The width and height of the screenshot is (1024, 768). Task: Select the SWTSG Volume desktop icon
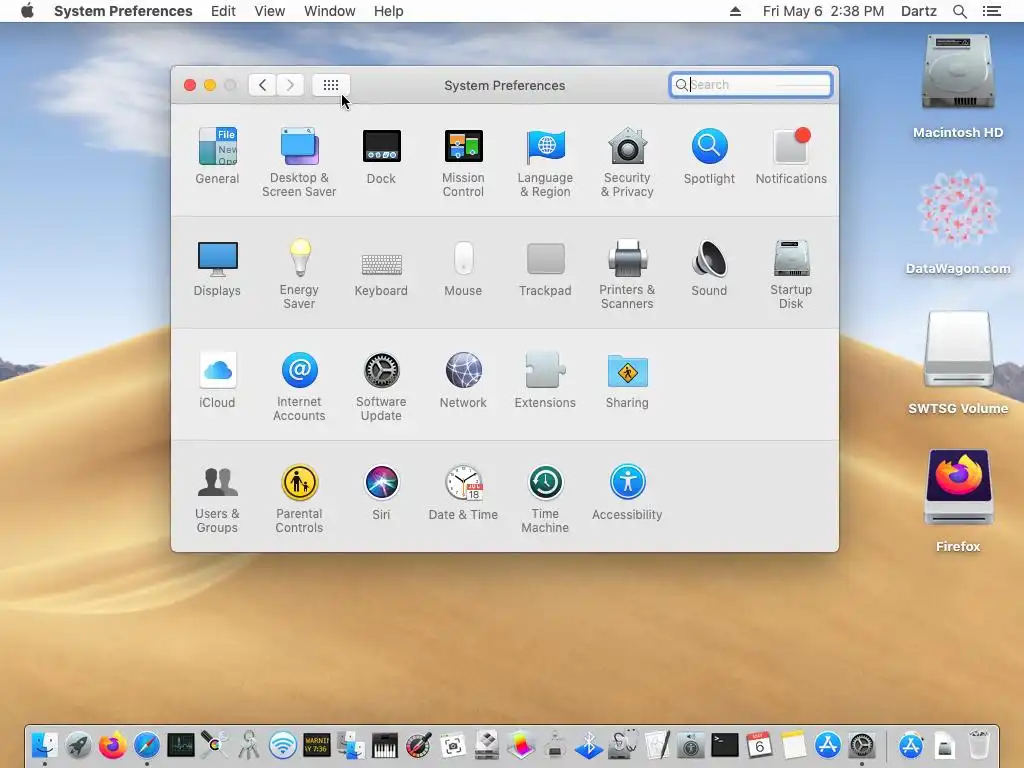pos(958,363)
